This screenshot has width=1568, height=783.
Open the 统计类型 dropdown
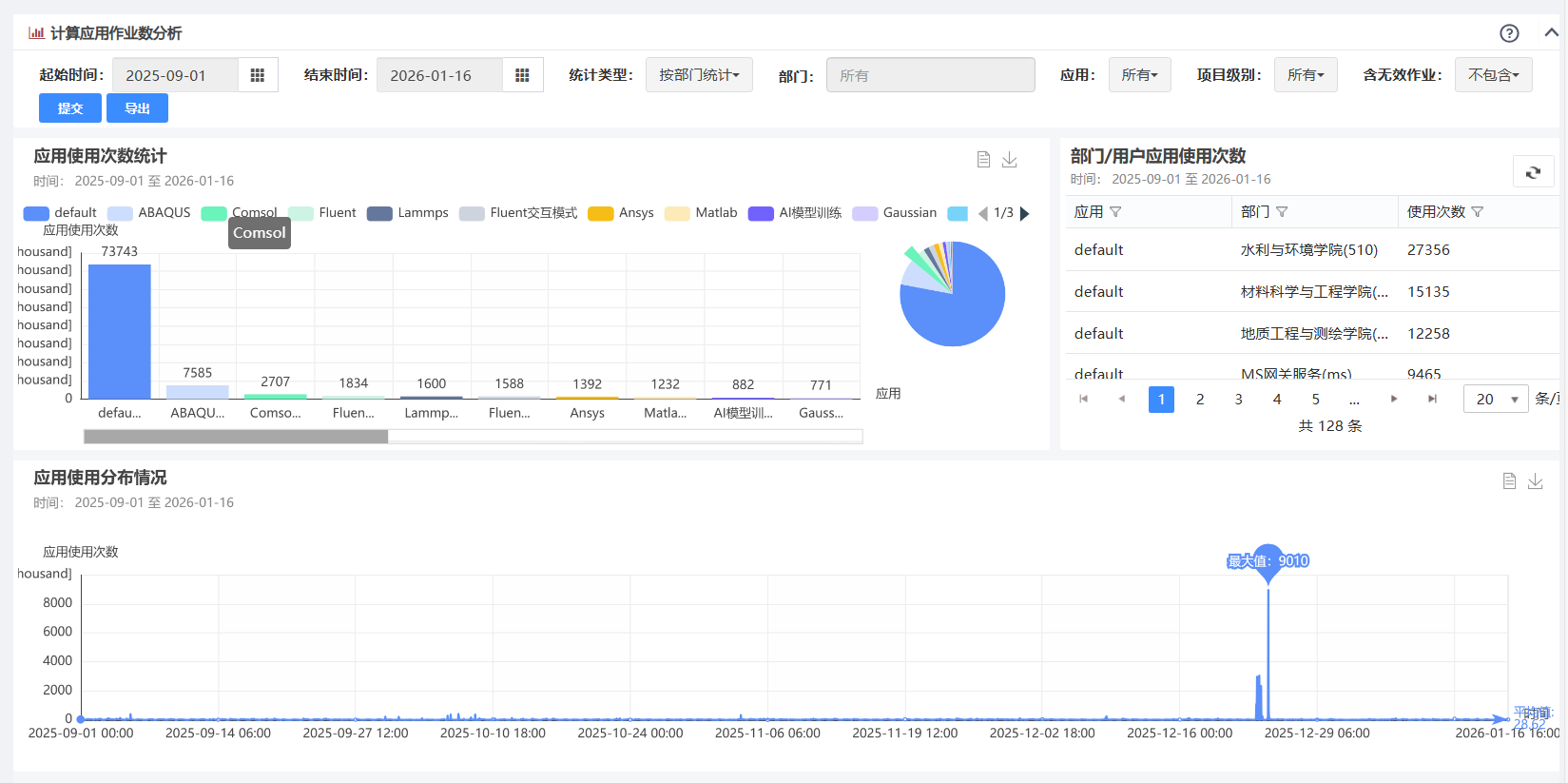click(699, 75)
